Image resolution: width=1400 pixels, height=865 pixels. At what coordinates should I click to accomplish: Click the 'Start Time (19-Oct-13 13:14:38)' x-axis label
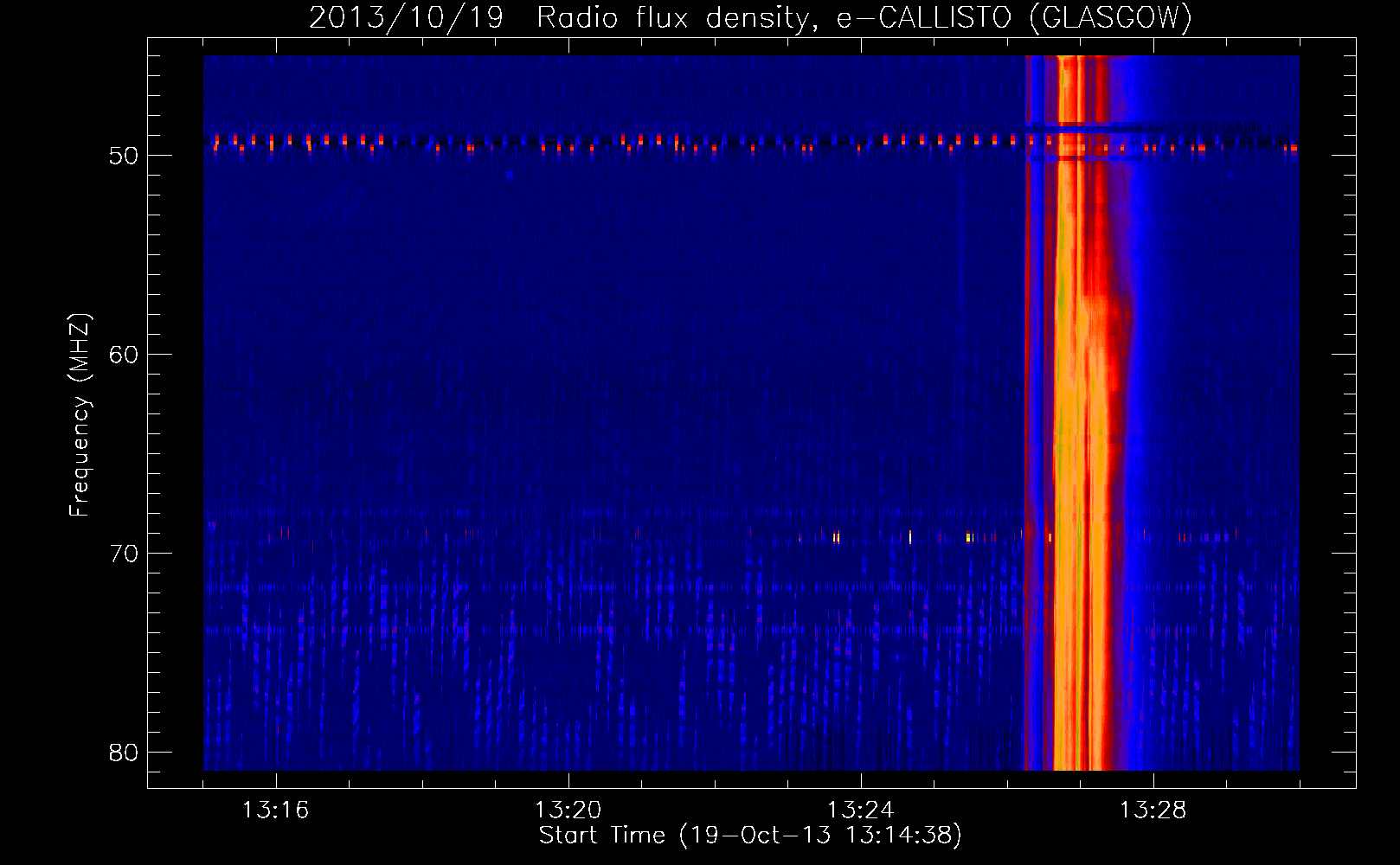750,836
